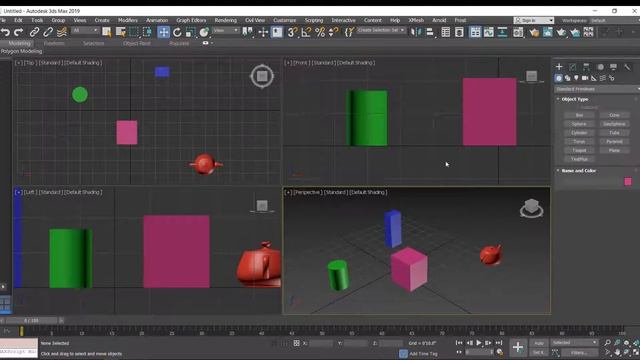Activate the Select and Move tool
This screenshot has width=640, height=360.
click(163, 32)
